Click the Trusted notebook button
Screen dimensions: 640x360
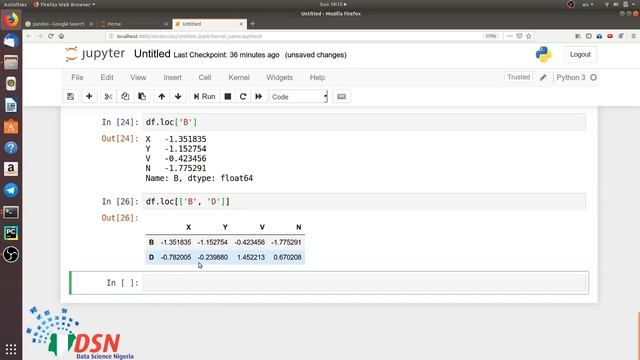click(518, 77)
